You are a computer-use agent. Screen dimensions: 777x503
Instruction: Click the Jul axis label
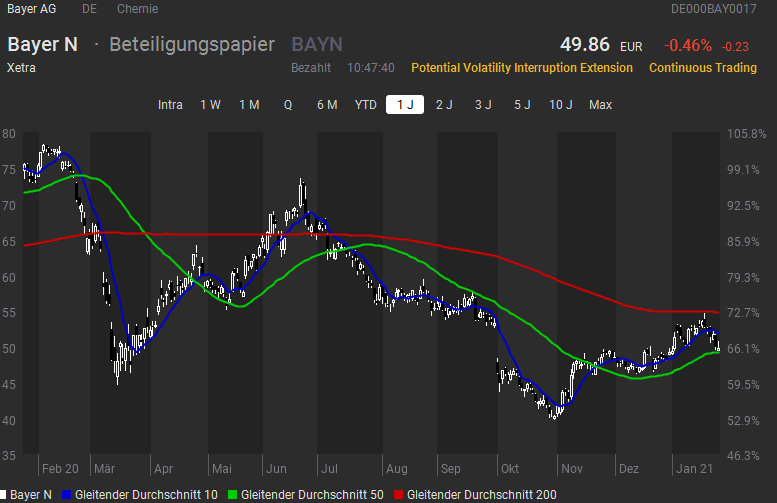[x=329, y=469]
